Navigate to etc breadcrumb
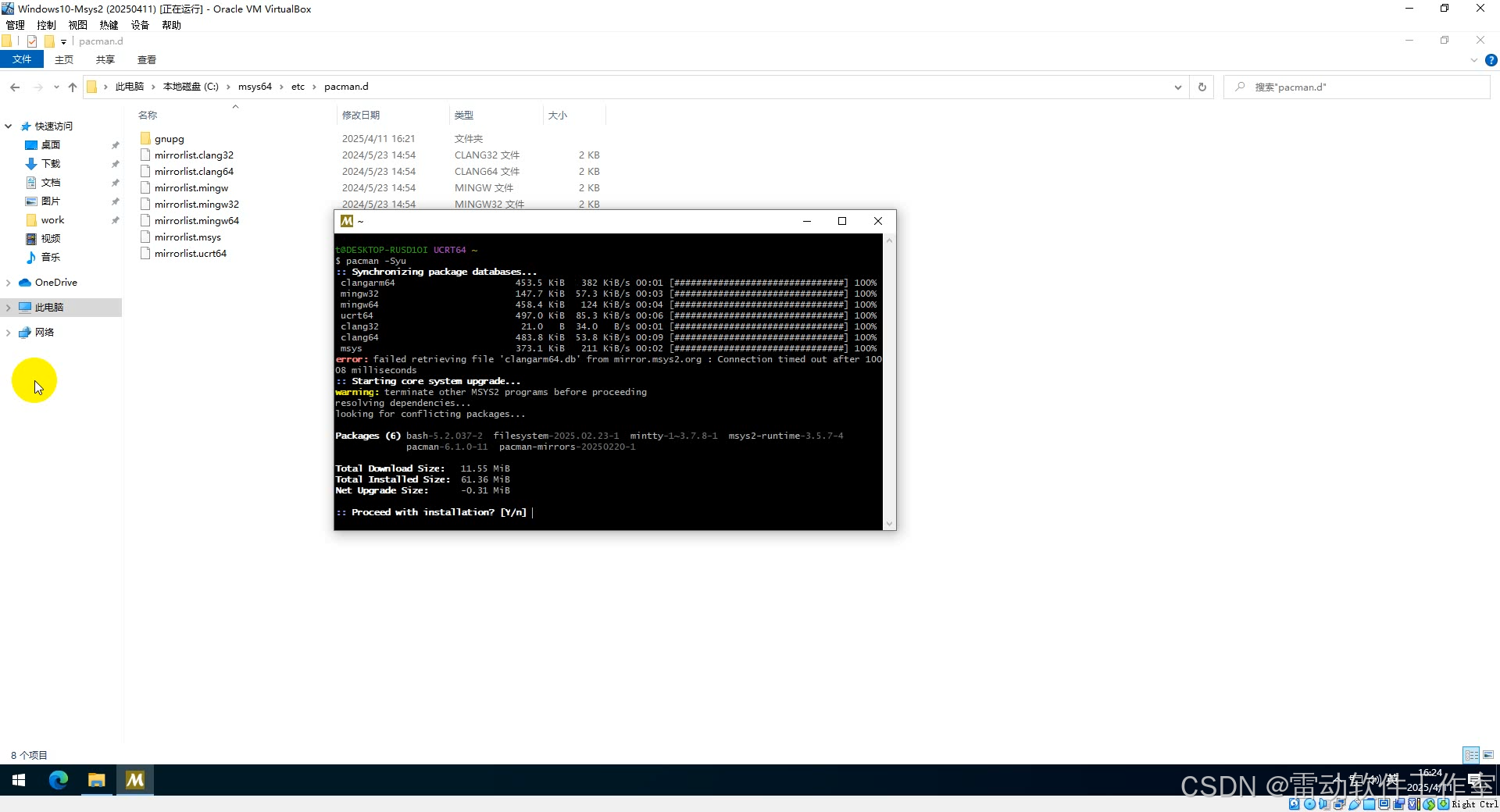Image resolution: width=1500 pixels, height=812 pixels. point(298,87)
